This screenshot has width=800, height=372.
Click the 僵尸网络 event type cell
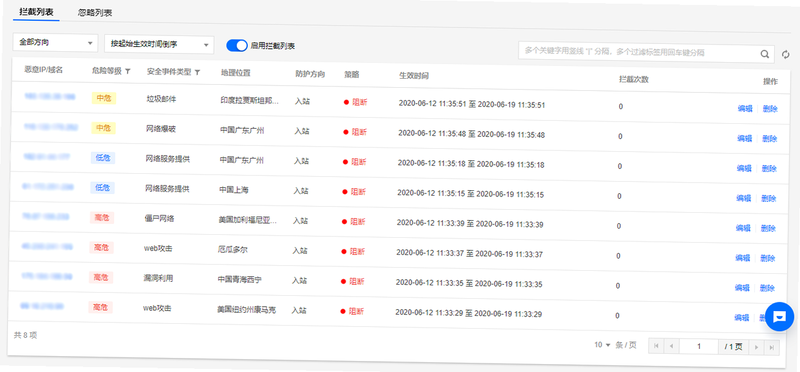click(x=159, y=218)
